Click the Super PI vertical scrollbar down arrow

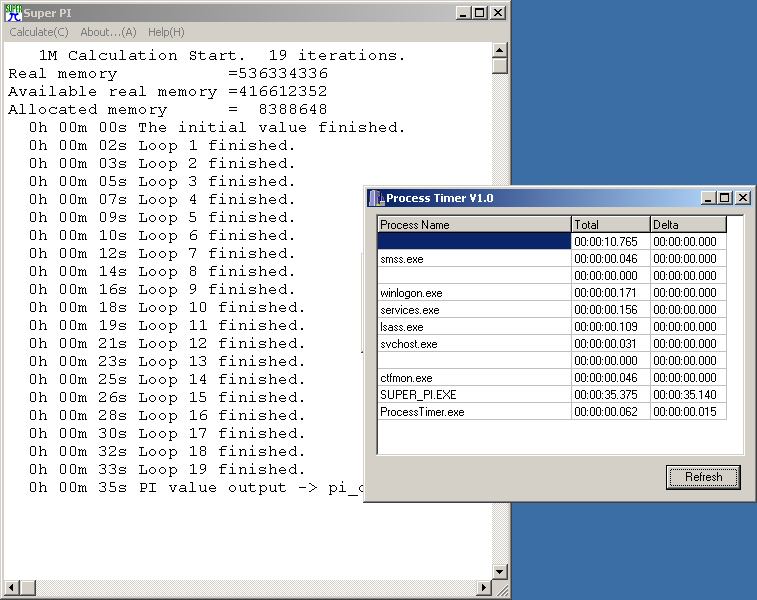(x=500, y=572)
